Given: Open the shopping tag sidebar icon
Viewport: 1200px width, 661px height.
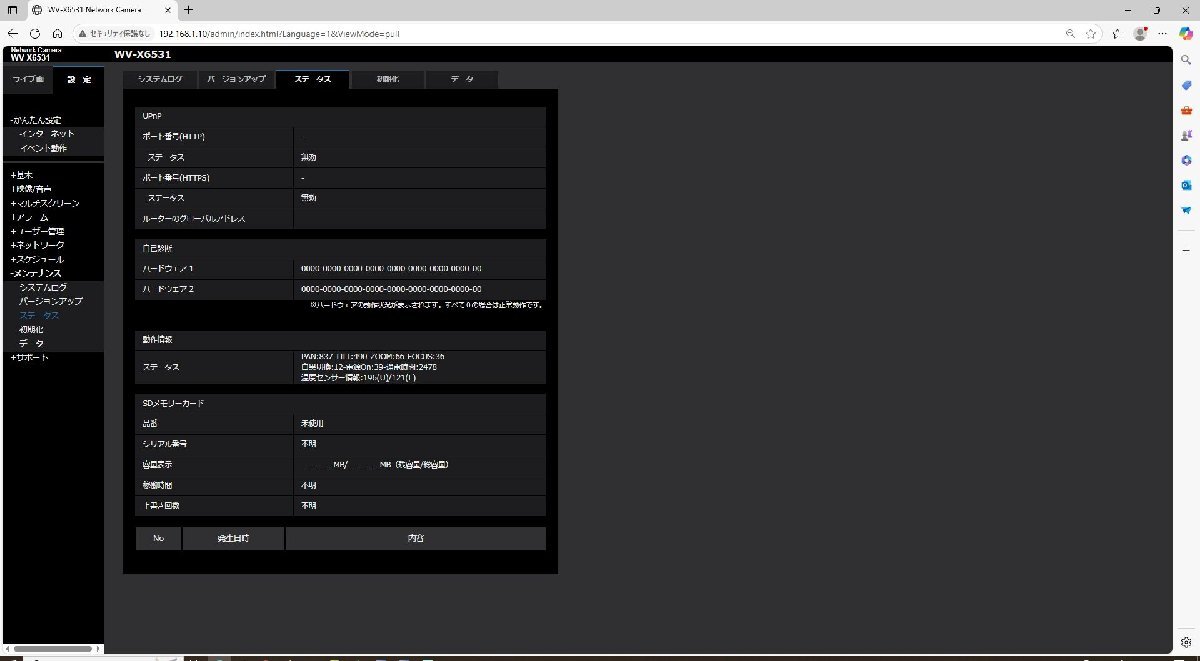Looking at the screenshot, I should [x=1186, y=85].
